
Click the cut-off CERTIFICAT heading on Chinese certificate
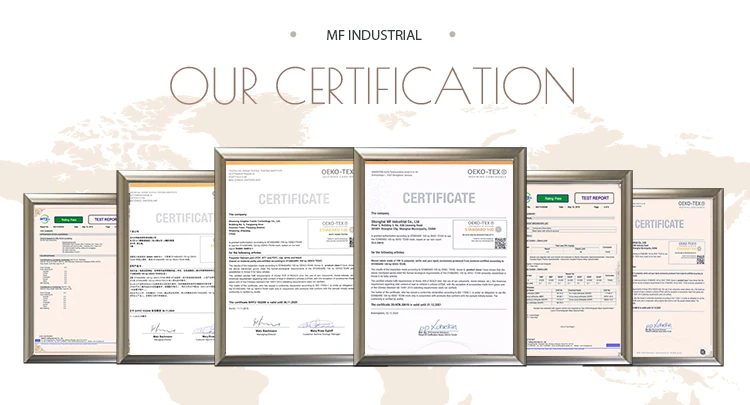(x=184, y=218)
